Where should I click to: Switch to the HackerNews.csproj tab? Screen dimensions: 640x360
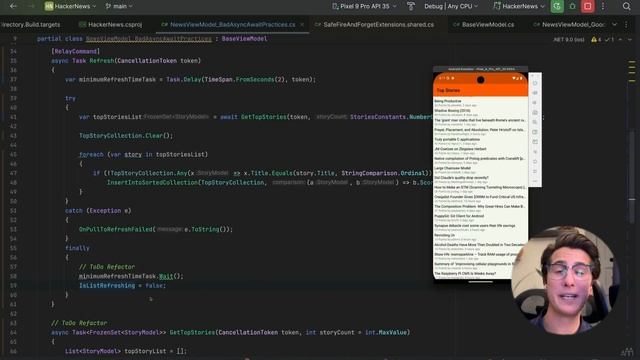click(x=110, y=24)
